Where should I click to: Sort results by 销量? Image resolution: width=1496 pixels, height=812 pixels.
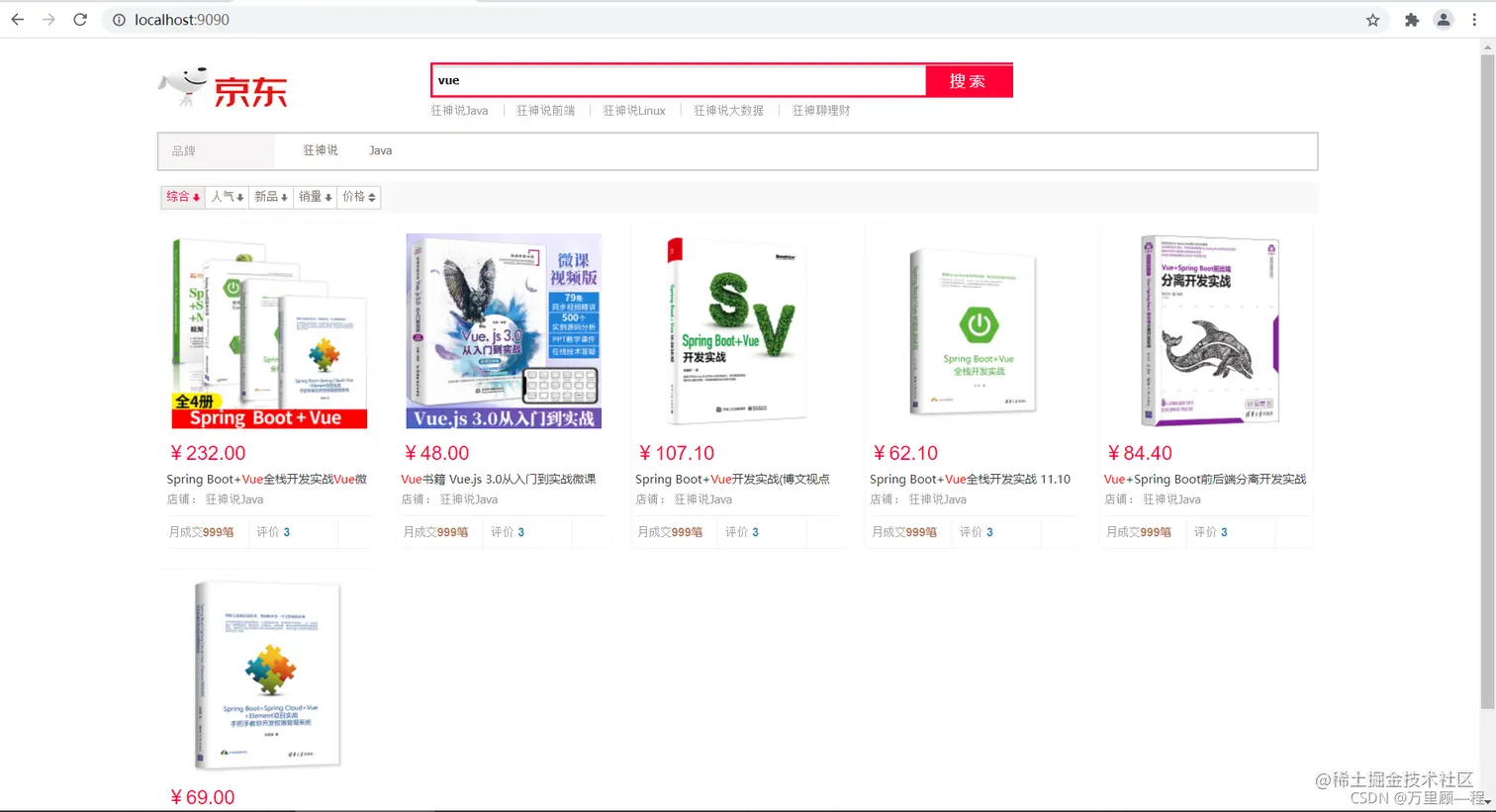pyautogui.click(x=315, y=197)
